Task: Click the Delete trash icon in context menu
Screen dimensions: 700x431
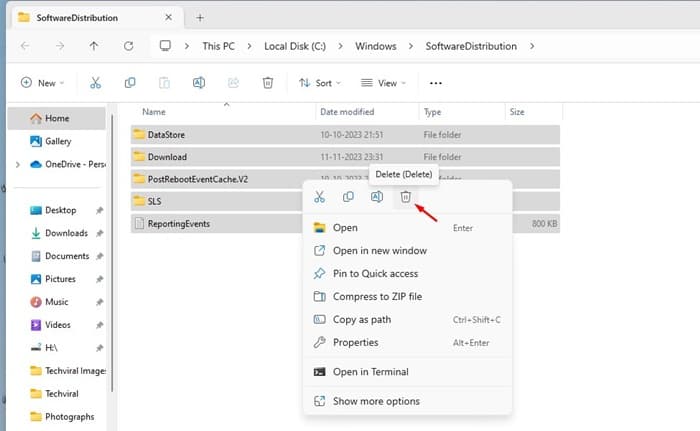Action: point(405,197)
